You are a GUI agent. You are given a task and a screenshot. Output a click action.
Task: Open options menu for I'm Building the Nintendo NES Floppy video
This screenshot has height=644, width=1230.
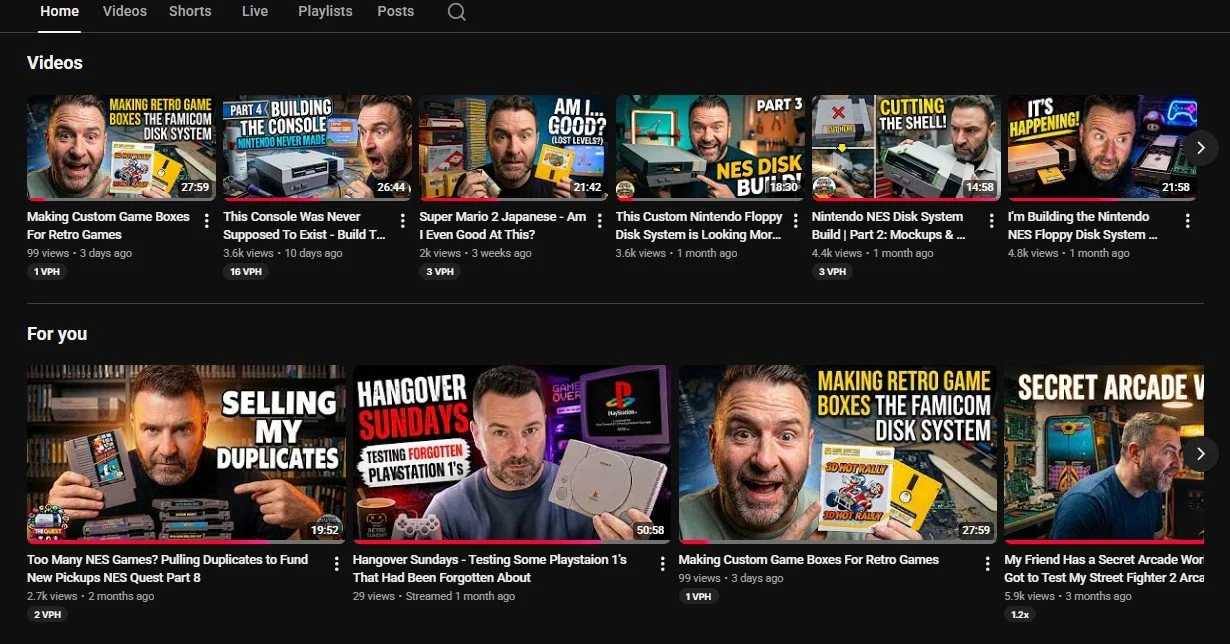coord(1187,221)
